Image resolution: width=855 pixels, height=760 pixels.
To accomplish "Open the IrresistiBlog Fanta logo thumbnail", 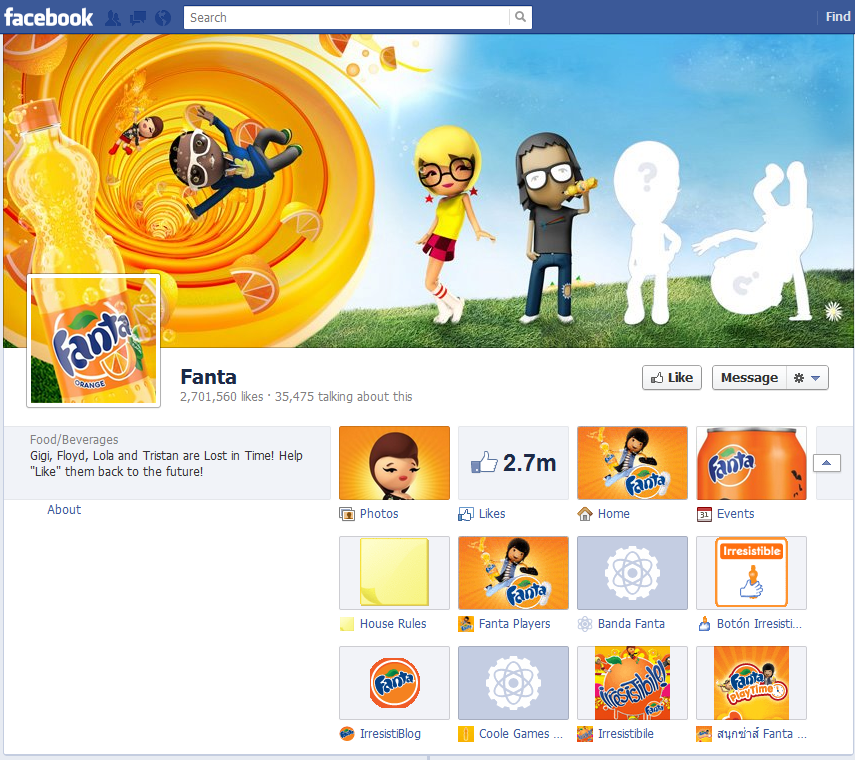I will pyautogui.click(x=394, y=683).
